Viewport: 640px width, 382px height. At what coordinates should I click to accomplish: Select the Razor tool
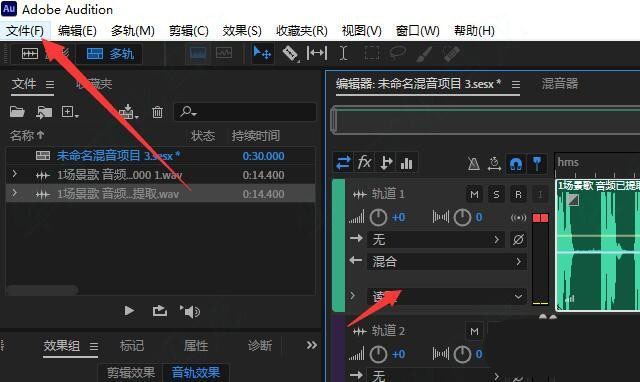click(x=290, y=54)
